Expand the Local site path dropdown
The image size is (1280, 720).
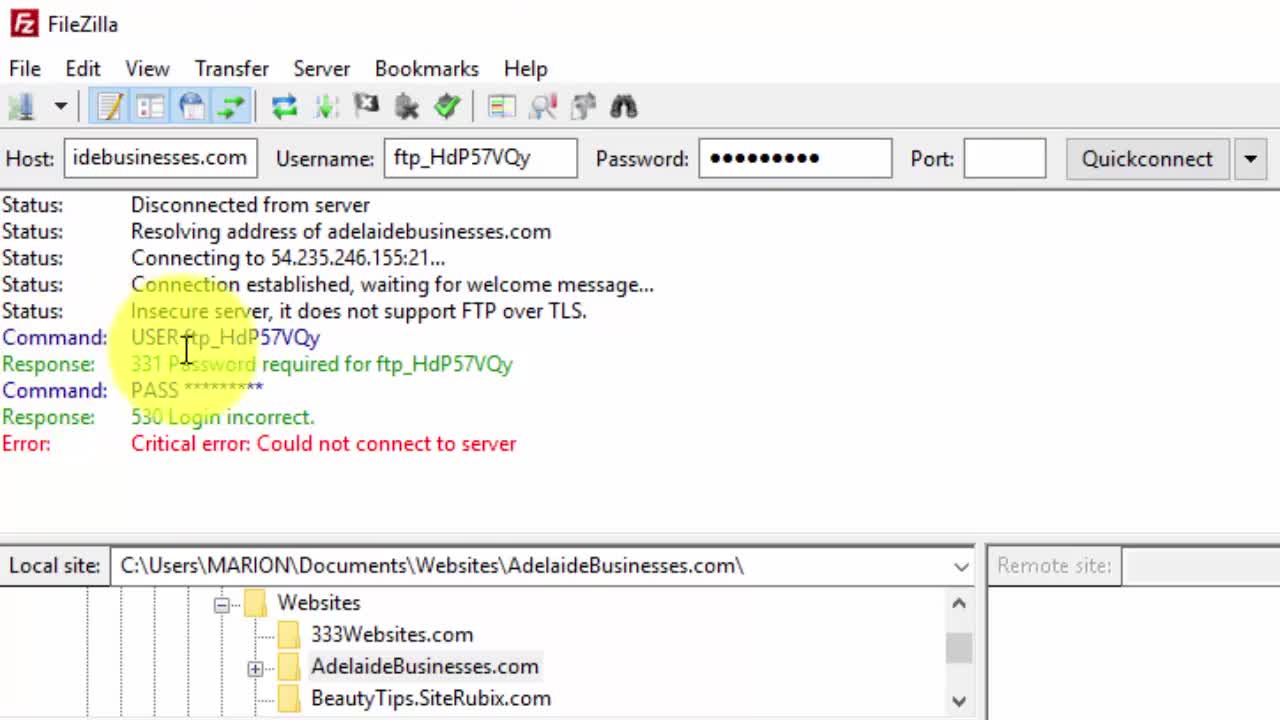[x=961, y=566]
